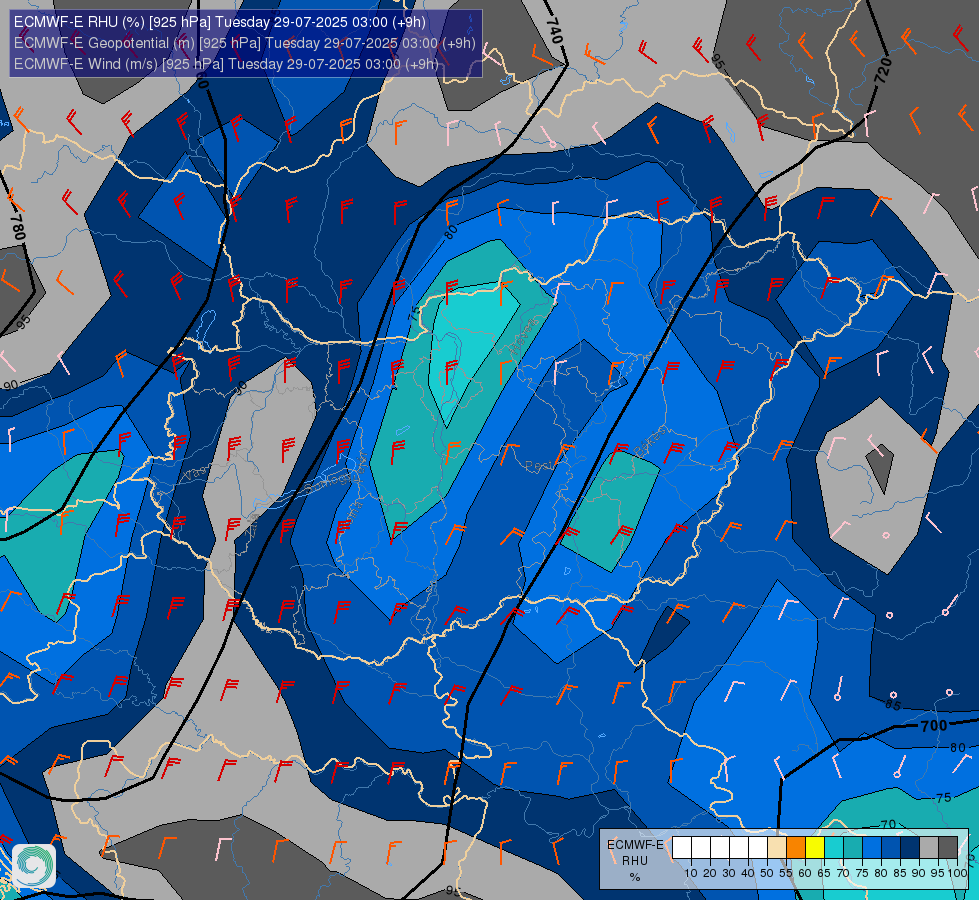Screen dimensions: 979x900
Task: Pick the cyan 65-70 legend swatch
Action: (834, 848)
